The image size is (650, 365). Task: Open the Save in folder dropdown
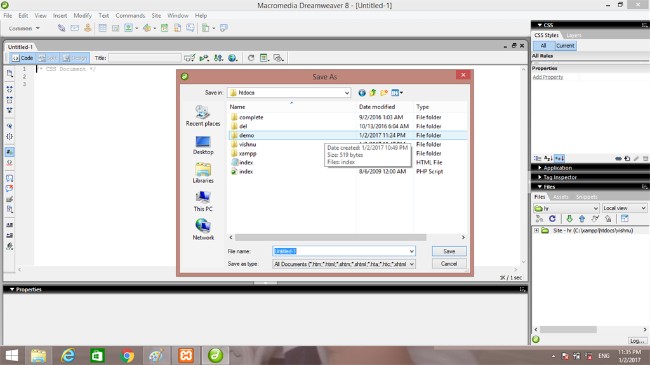(x=289, y=92)
